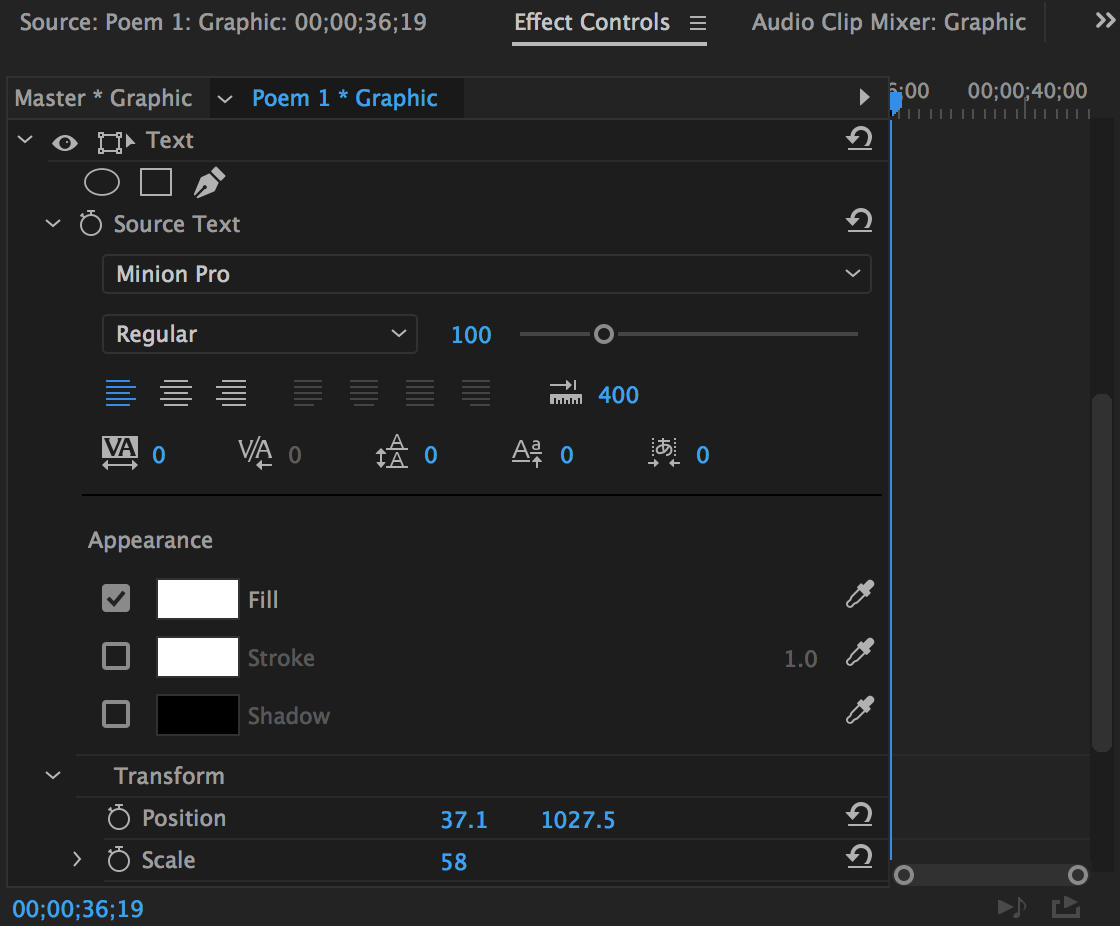
Task: Open the Stroke color swatch
Action: click(198, 657)
